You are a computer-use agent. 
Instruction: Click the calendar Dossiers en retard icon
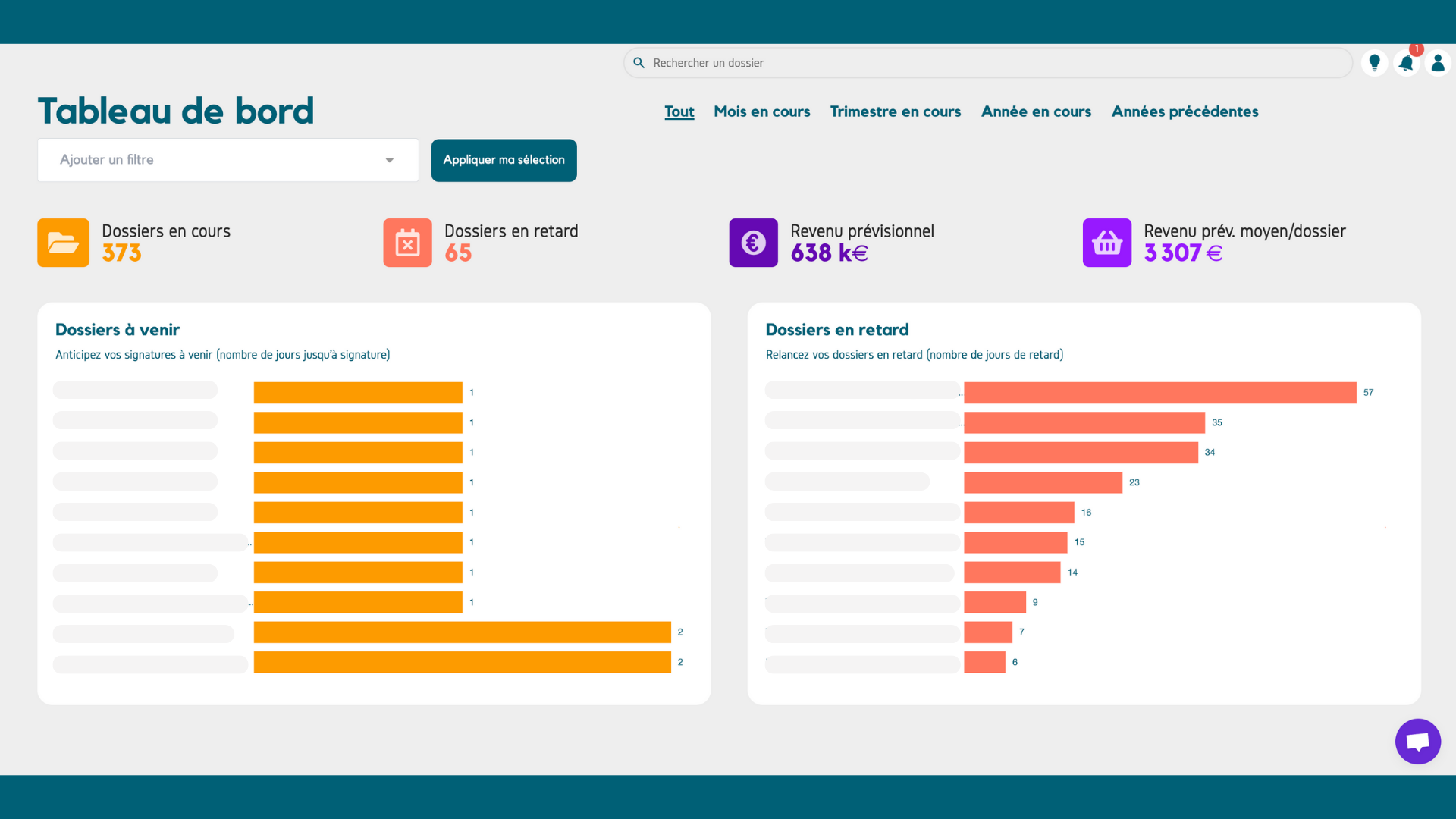coord(407,243)
